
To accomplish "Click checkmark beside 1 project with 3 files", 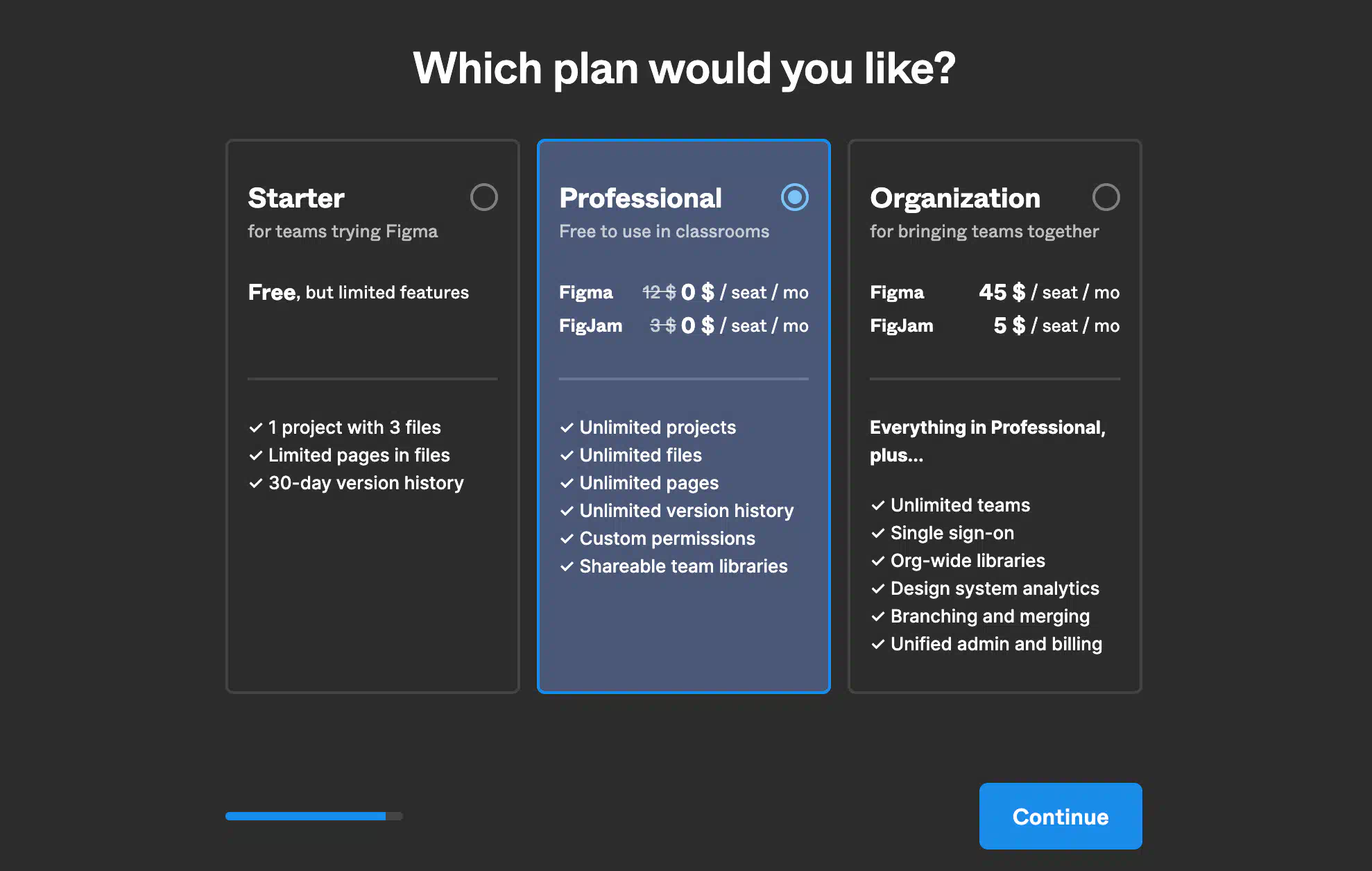I will point(255,428).
